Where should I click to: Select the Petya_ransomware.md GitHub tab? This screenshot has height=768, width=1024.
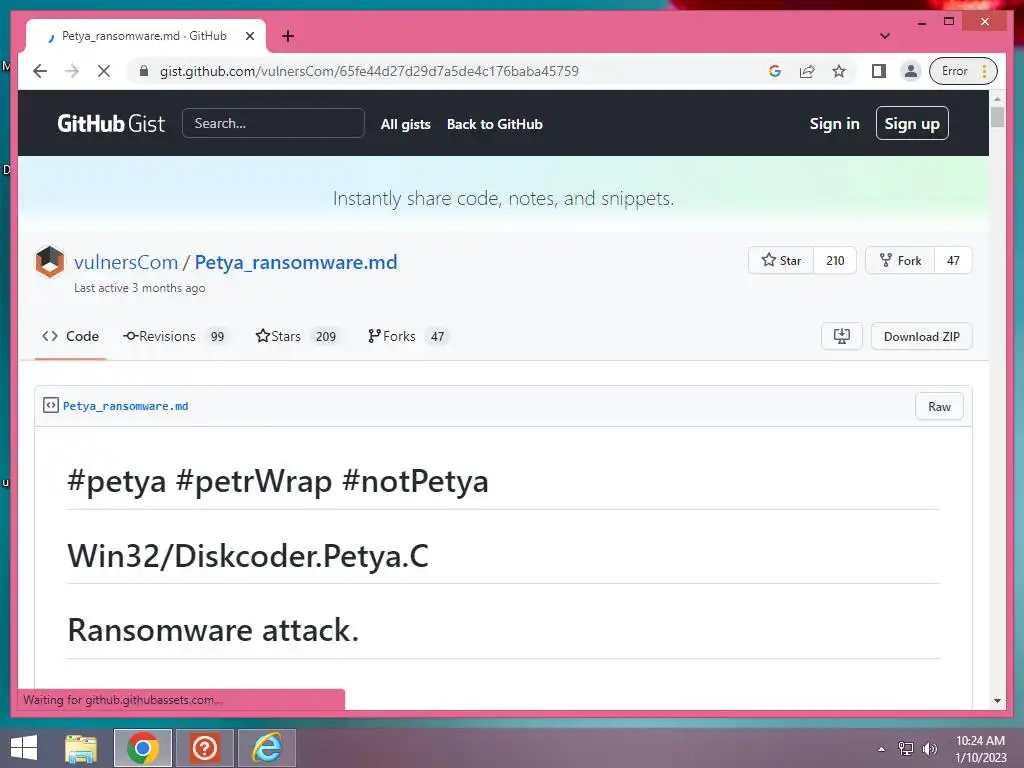[146, 36]
